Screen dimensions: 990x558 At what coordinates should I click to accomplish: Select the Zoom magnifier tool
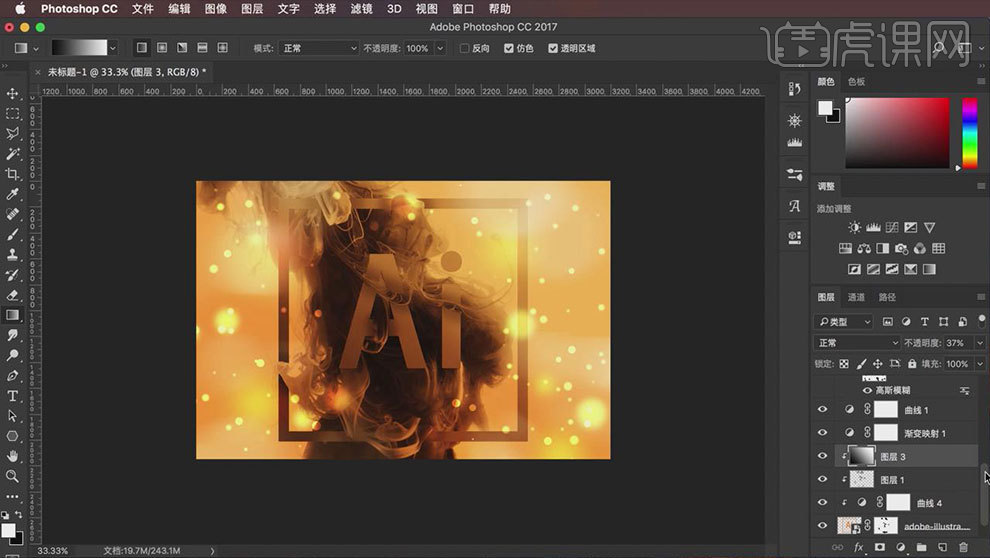[13, 476]
